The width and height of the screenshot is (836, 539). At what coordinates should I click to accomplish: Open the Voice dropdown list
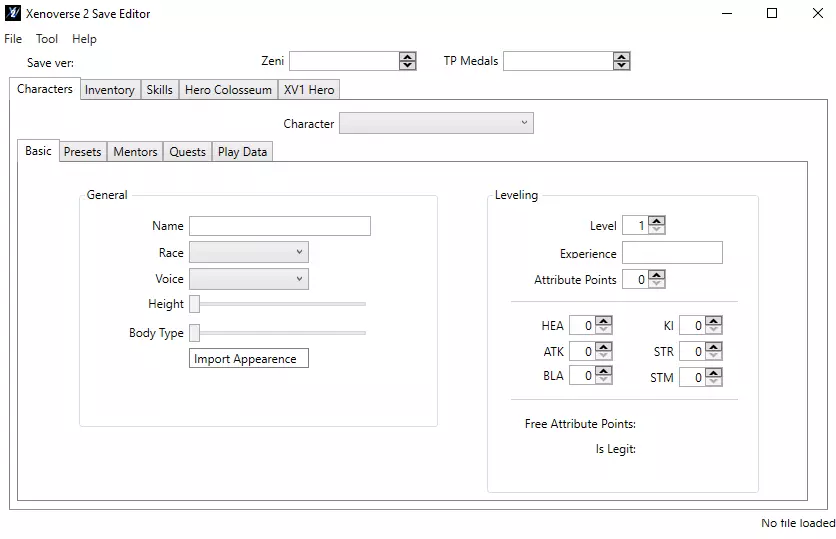click(x=248, y=279)
